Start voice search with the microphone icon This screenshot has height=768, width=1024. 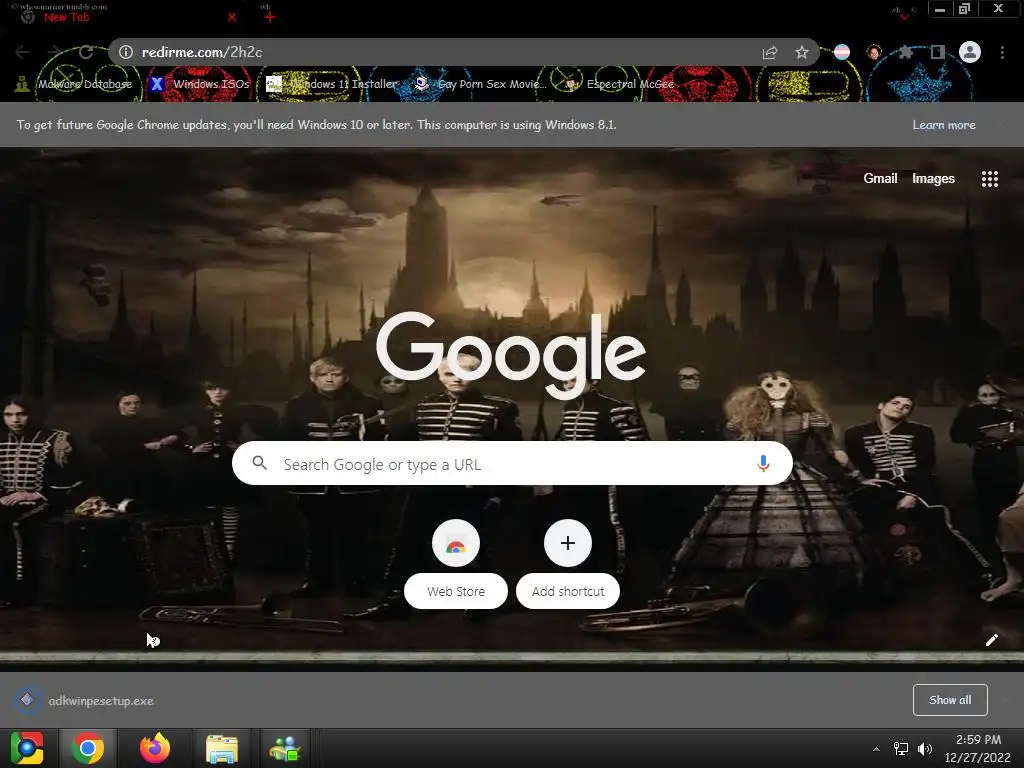(x=763, y=464)
